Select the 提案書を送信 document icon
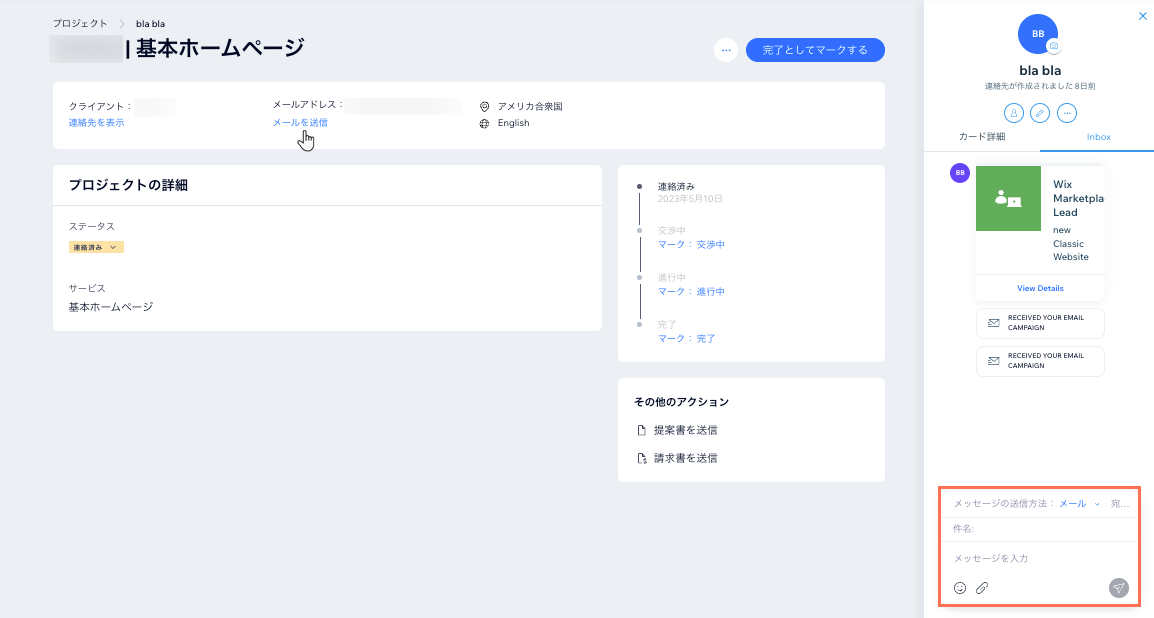 pyautogui.click(x=641, y=428)
